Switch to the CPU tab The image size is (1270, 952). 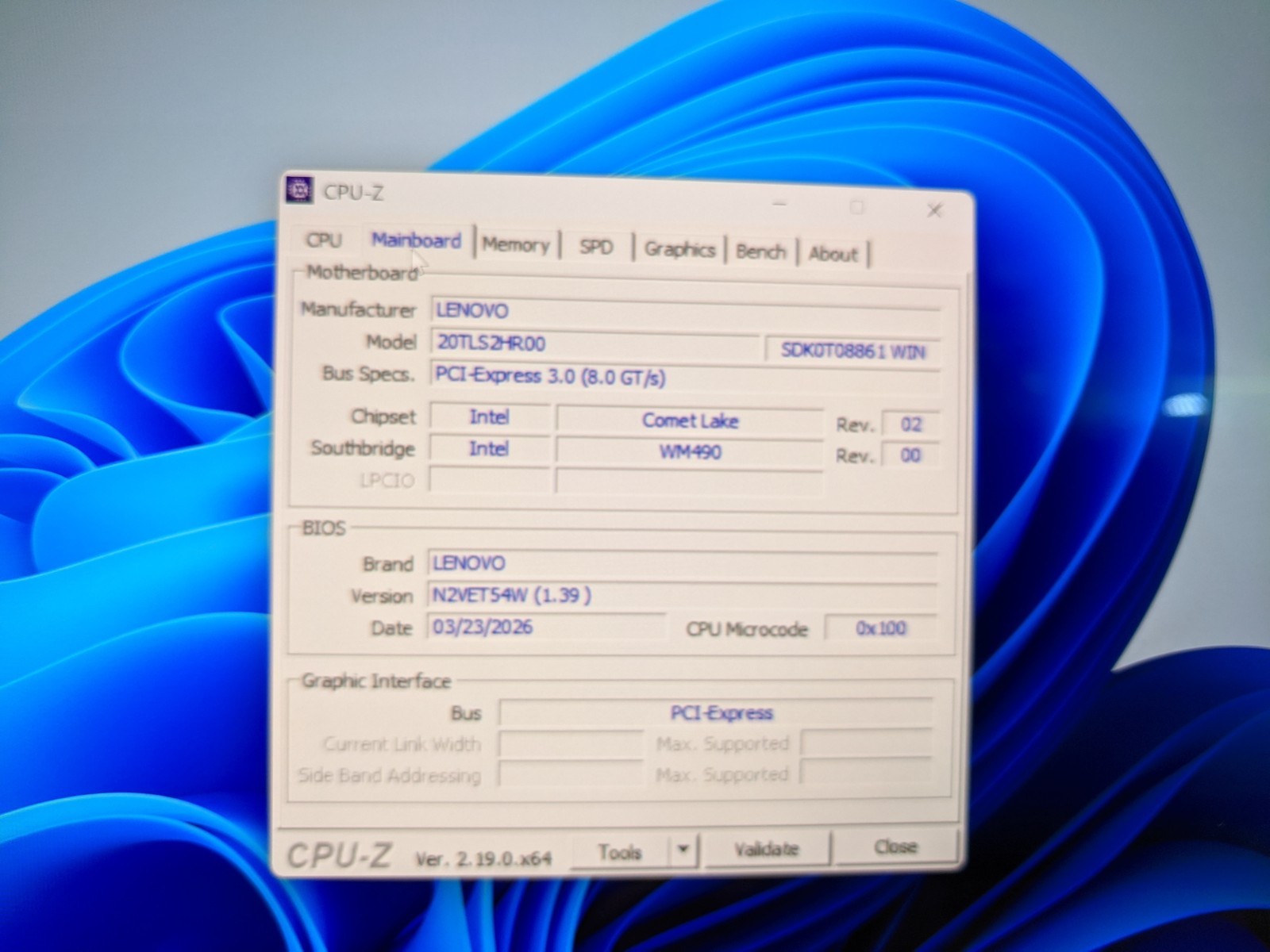[324, 240]
